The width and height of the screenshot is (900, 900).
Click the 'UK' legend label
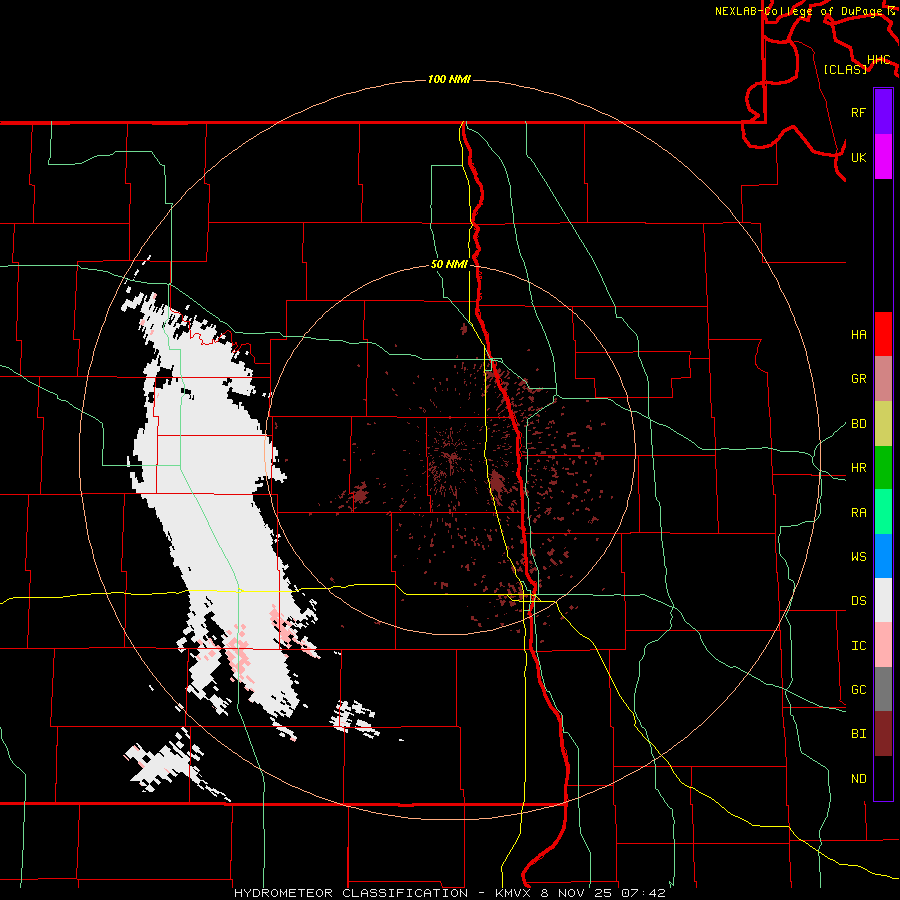859,157
